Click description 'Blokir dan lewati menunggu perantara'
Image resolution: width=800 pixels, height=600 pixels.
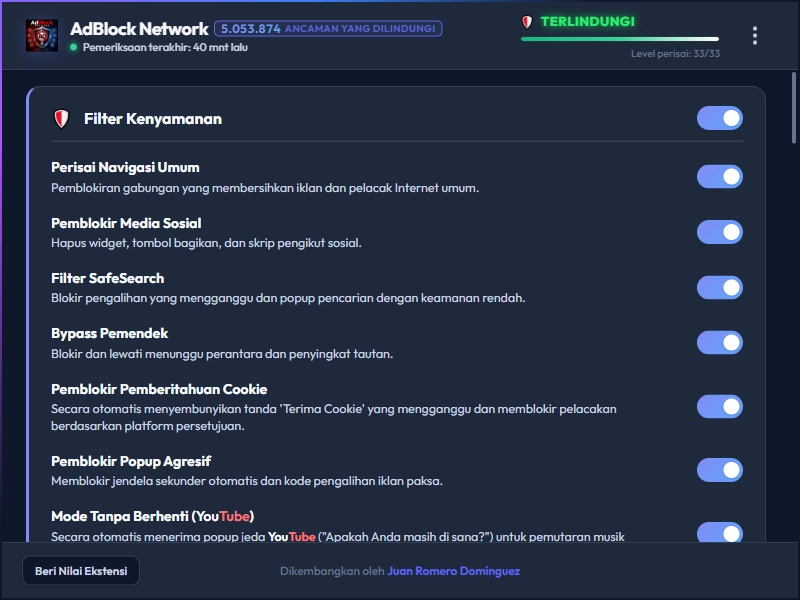coord(222,354)
